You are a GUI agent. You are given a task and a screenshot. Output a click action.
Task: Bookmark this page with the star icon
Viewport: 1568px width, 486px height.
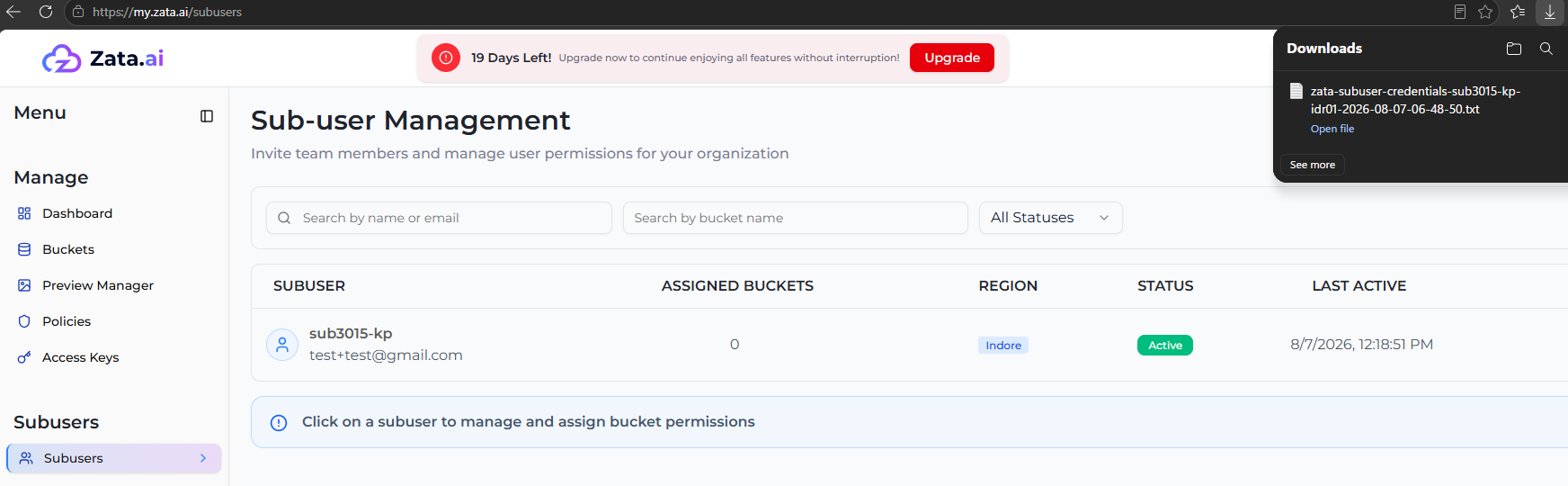pyautogui.click(x=1485, y=12)
